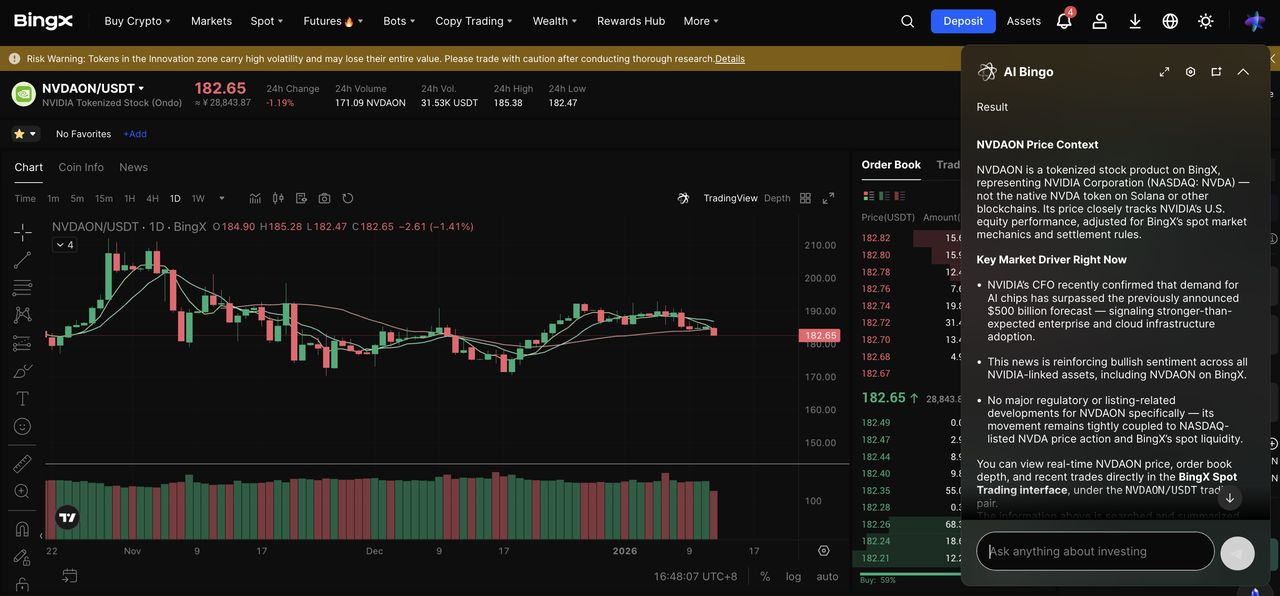Open the Assets link

(1023, 21)
